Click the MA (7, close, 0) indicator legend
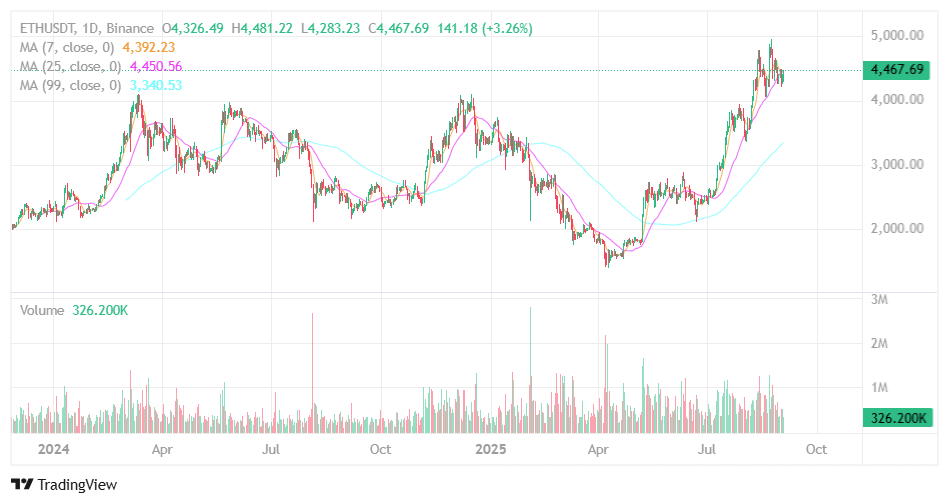 [67, 47]
